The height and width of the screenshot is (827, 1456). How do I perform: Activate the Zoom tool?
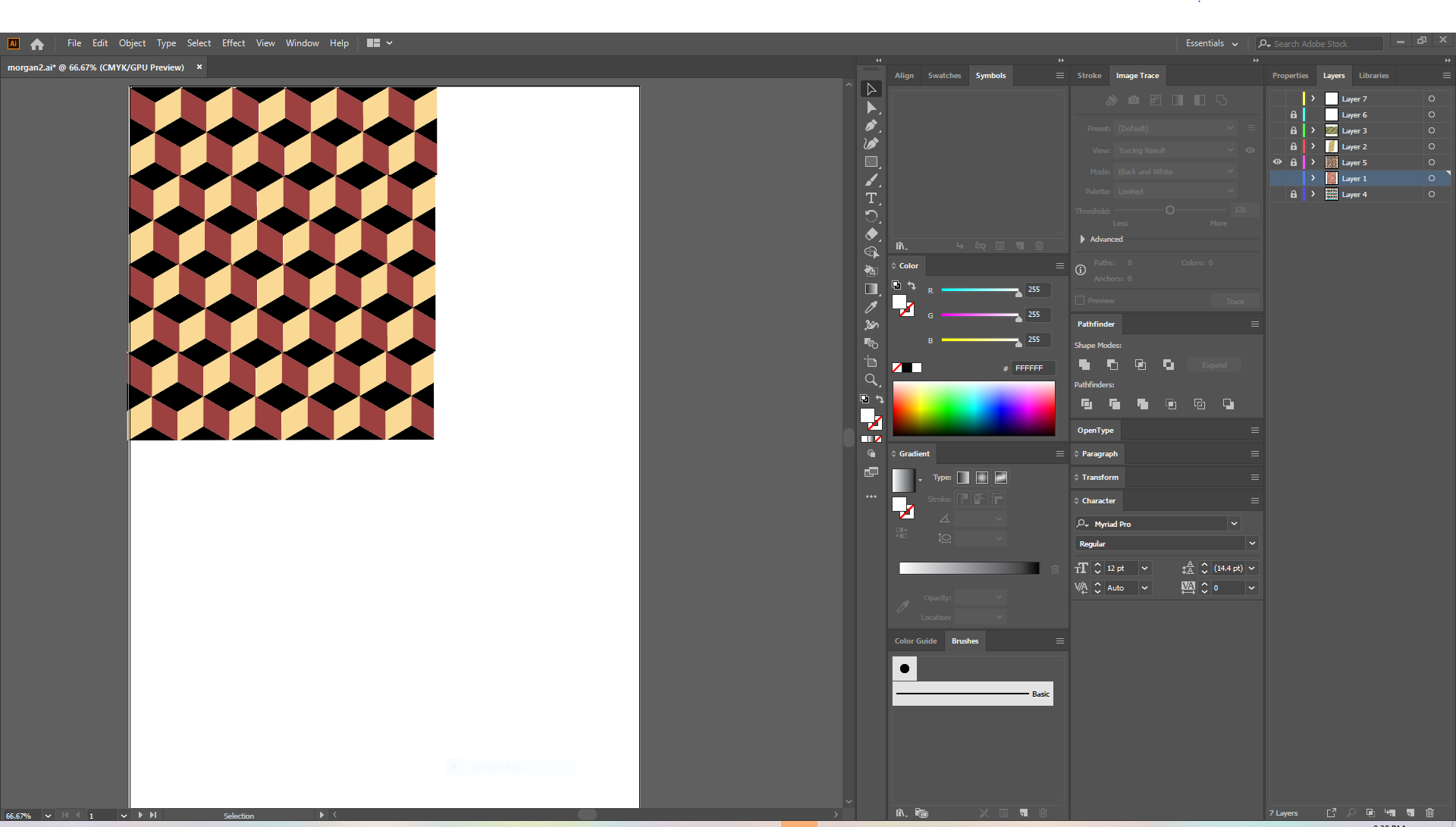[x=871, y=380]
